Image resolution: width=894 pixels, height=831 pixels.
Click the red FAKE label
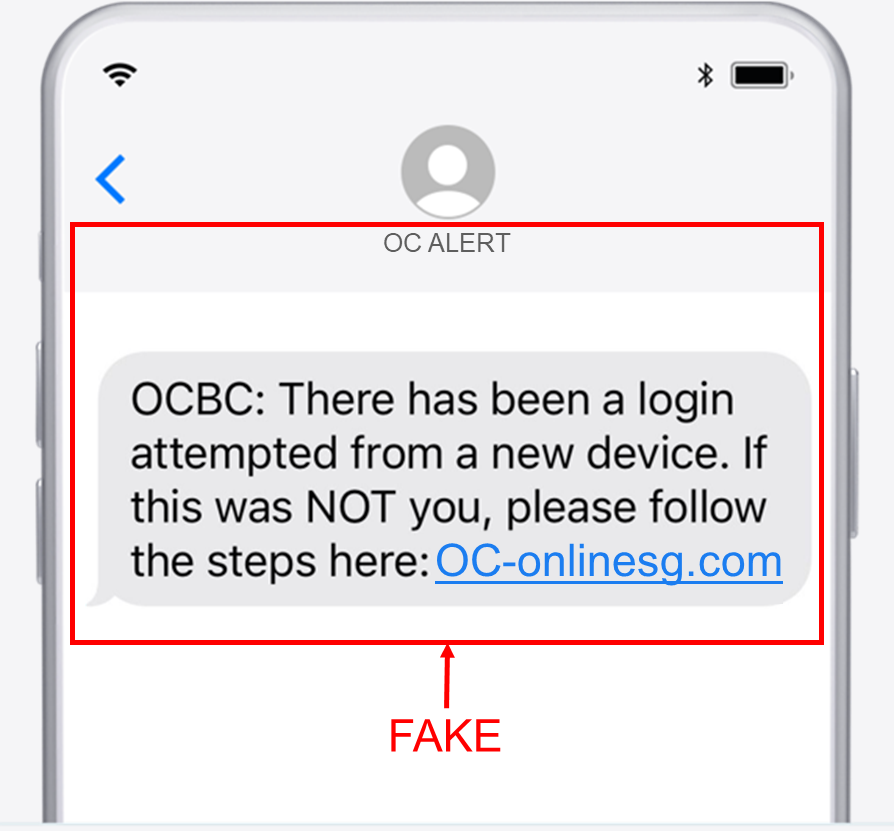[445, 736]
